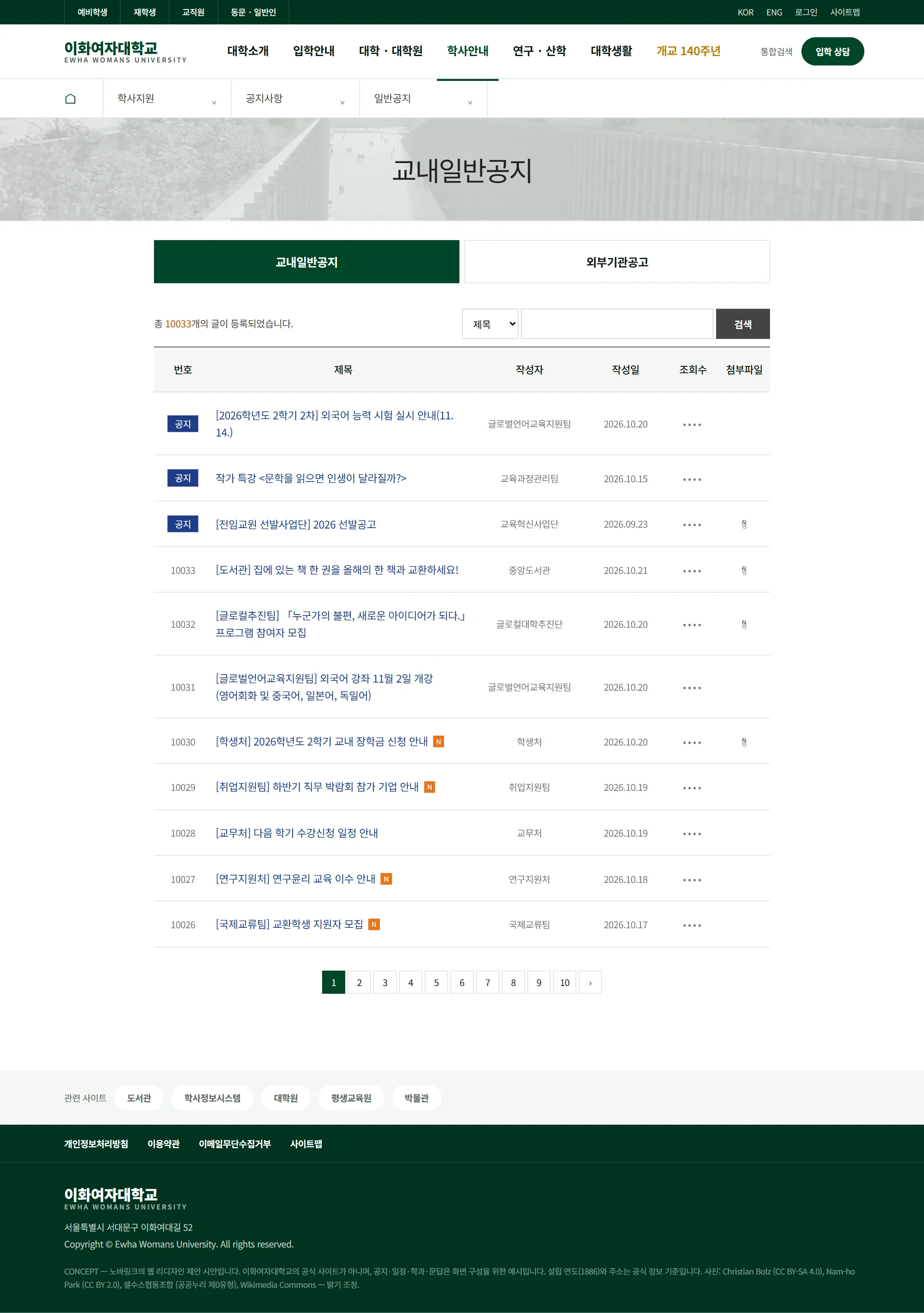This screenshot has width=924, height=1313.
Task: Open attachment icon for 전임교원 선발사업단 notice
Action: (744, 524)
